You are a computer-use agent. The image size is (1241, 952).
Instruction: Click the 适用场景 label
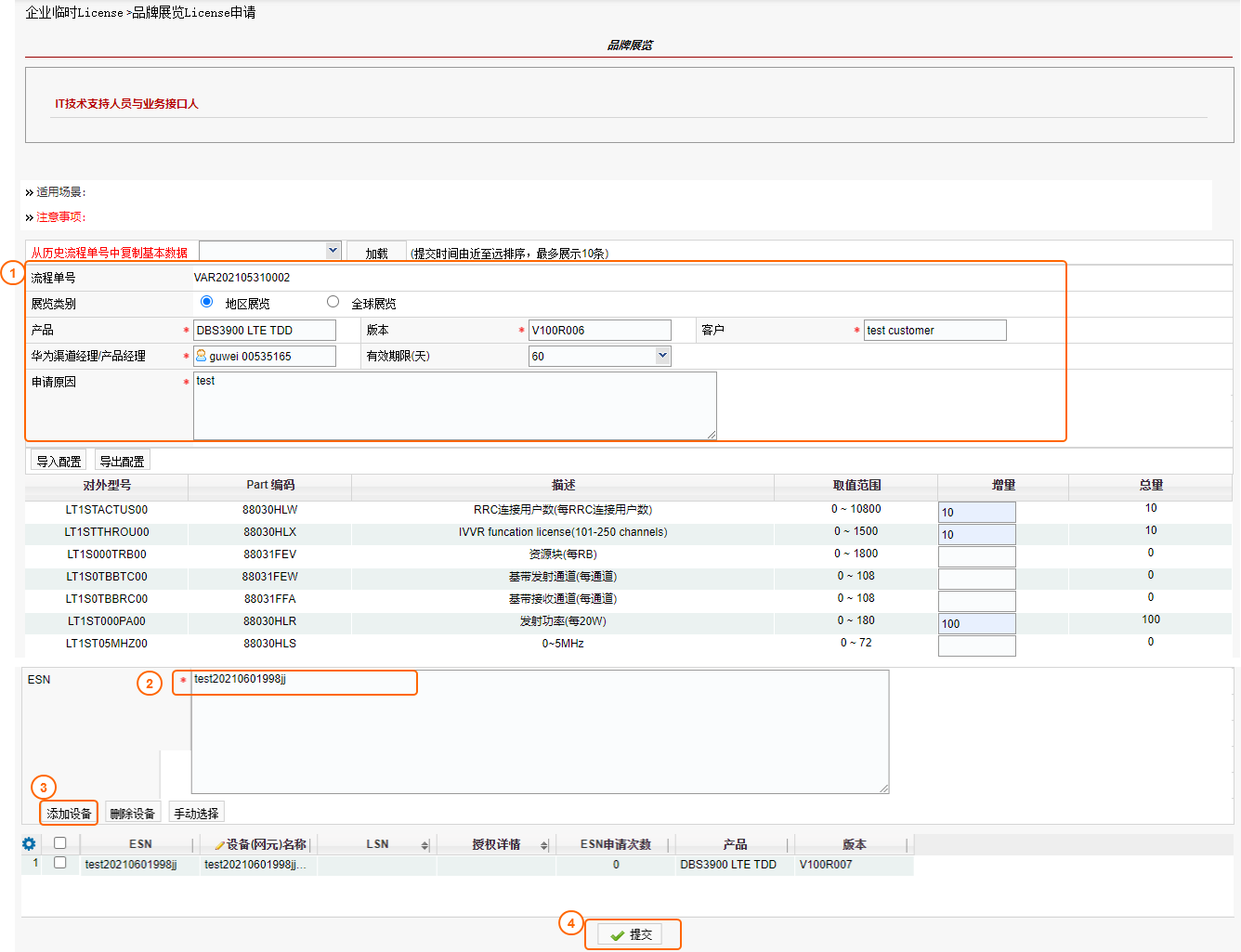[x=60, y=192]
